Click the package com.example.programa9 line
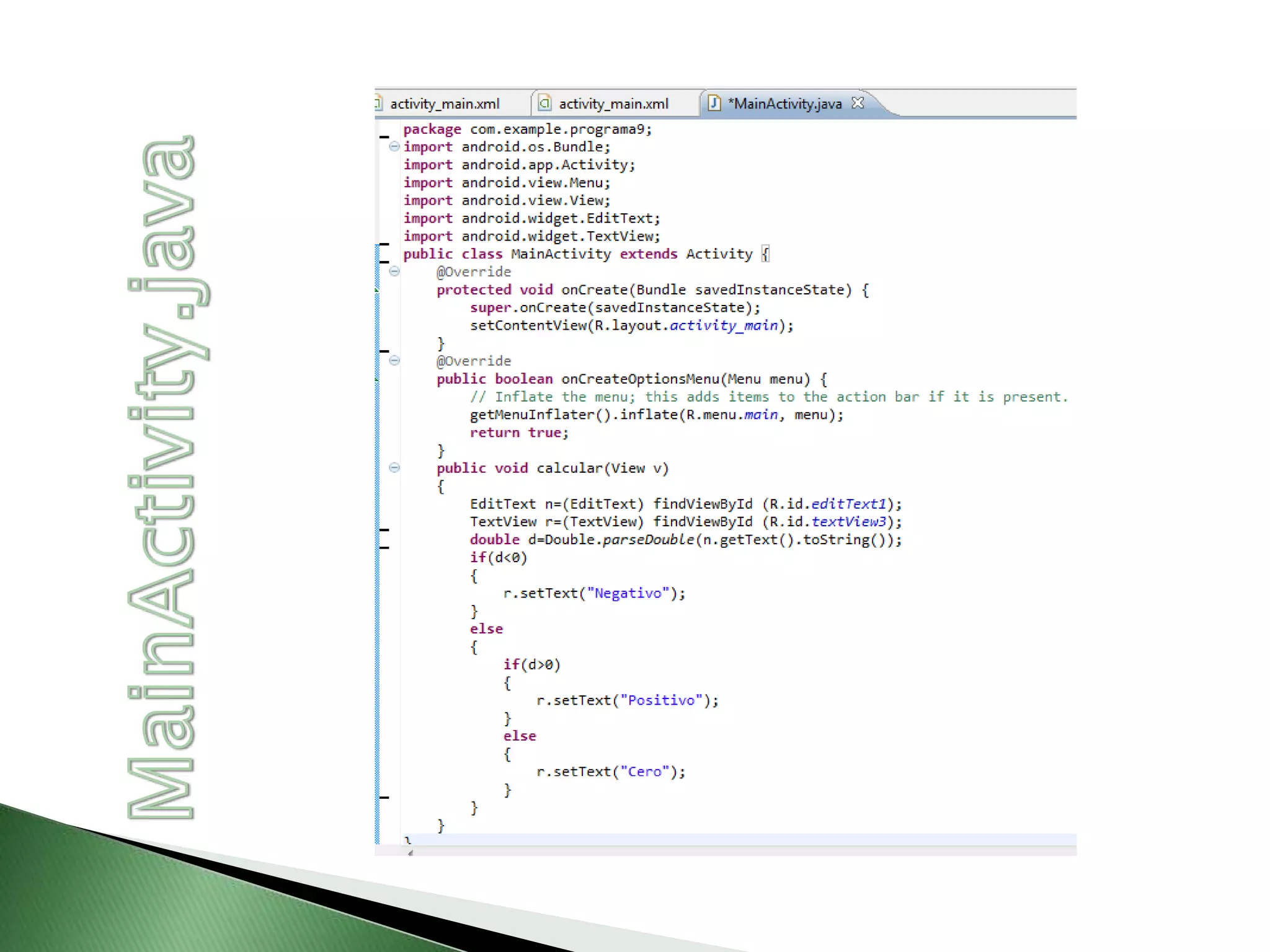This screenshot has width=1270, height=952. (527, 130)
